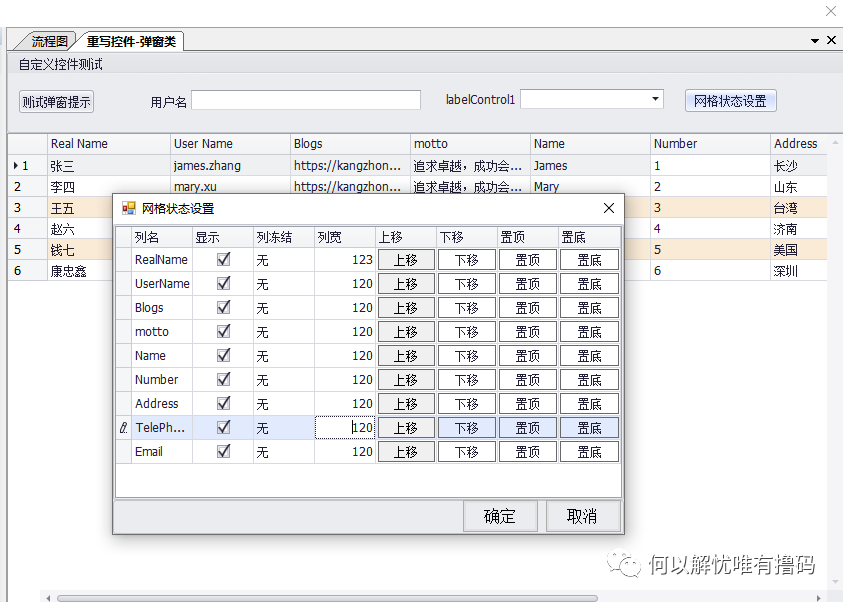The width and height of the screenshot is (843, 602).
Task: Click 置底 for the Name row
Action: 589,356
